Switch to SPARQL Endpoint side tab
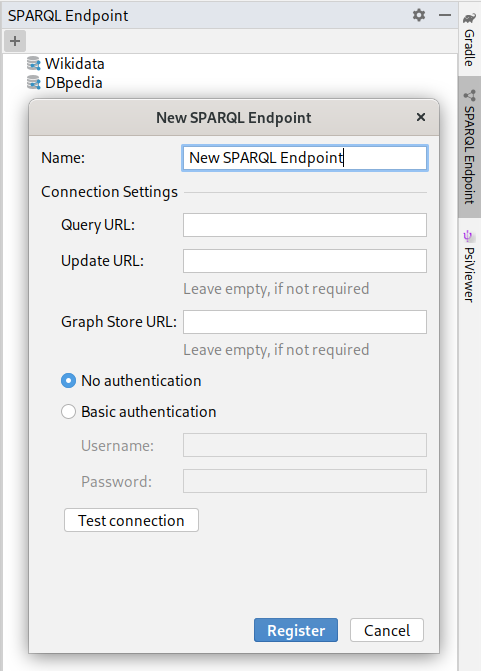Image resolution: width=481 pixels, height=671 pixels. tap(469, 147)
